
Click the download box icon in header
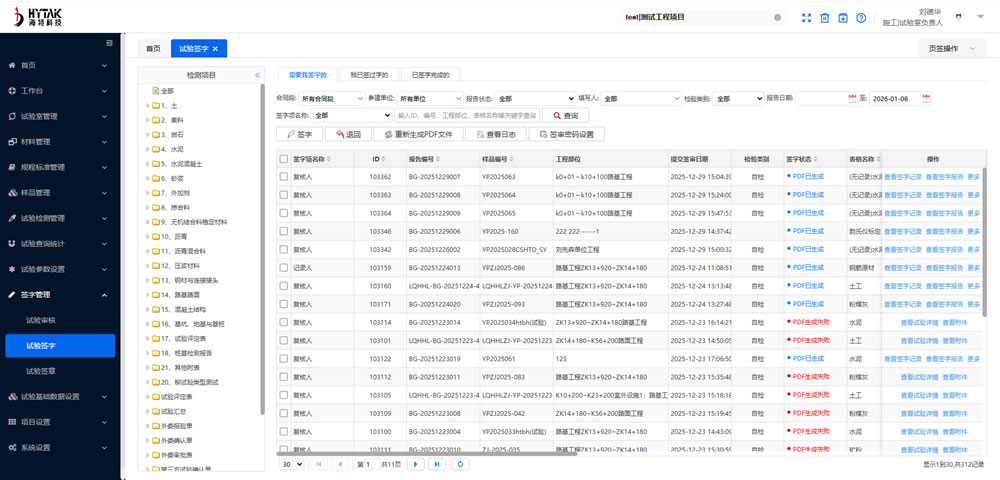843,18
